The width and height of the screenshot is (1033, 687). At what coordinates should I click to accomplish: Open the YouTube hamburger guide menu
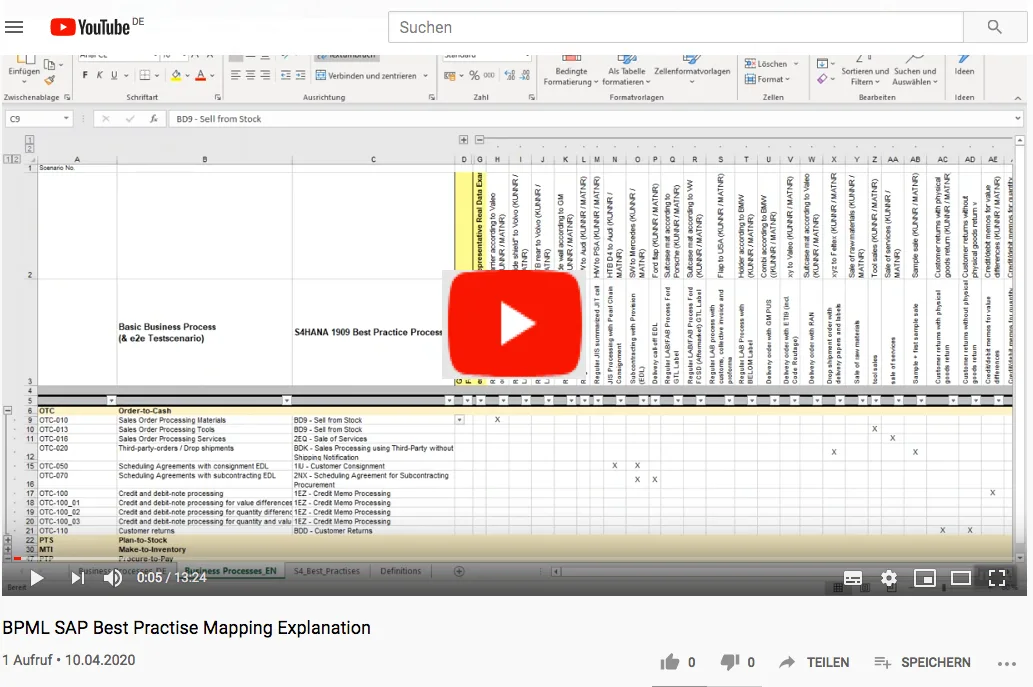(14, 27)
